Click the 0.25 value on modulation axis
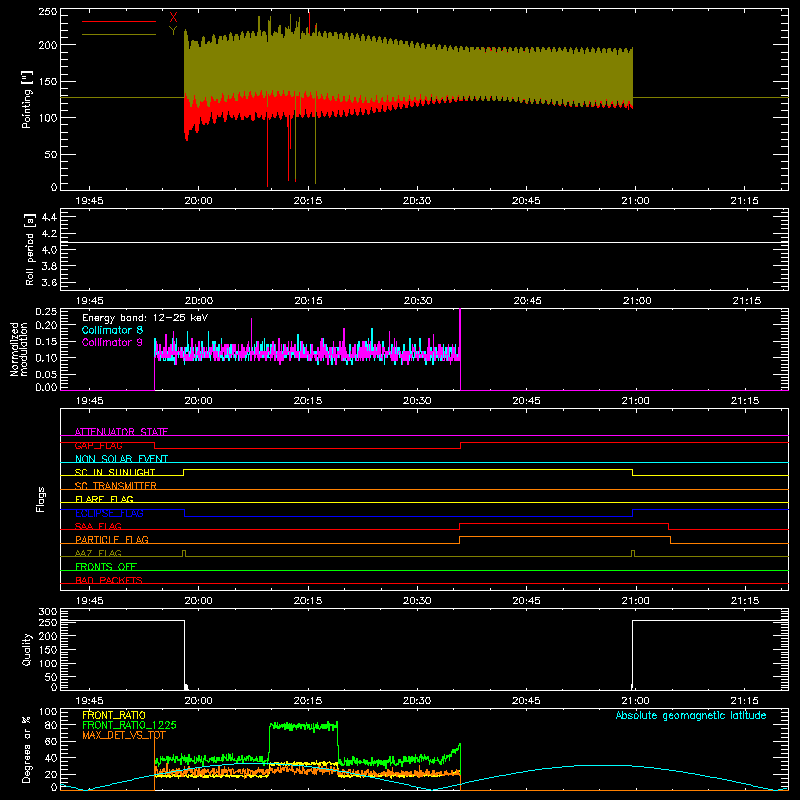 click(x=46, y=312)
